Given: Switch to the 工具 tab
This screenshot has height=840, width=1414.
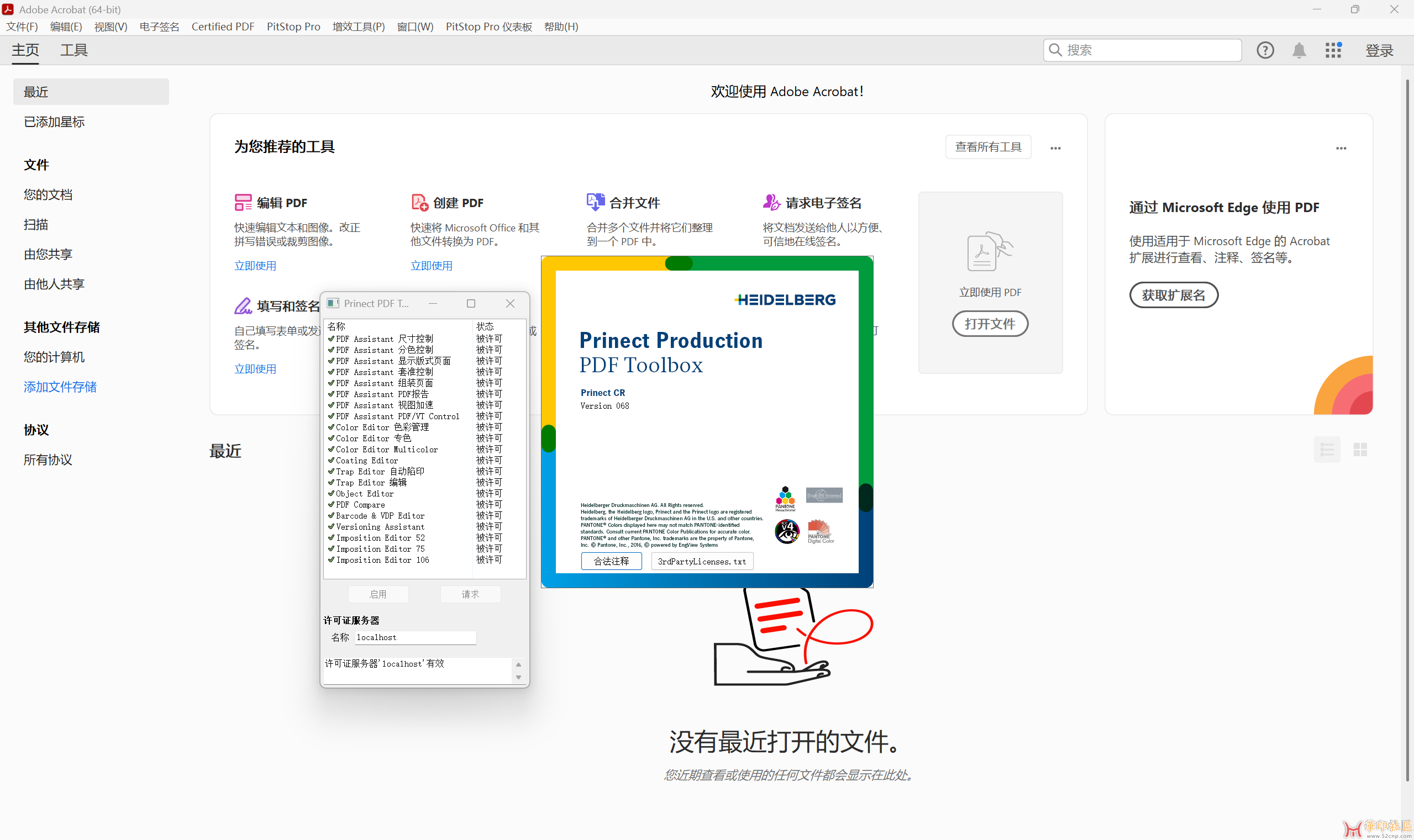Looking at the screenshot, I should (x=73, y=50).
